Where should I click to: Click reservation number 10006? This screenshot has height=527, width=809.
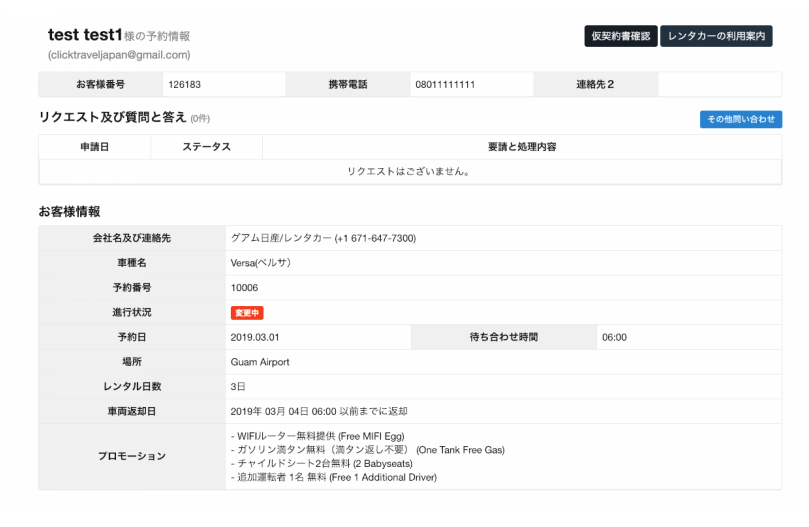point(245,288)
